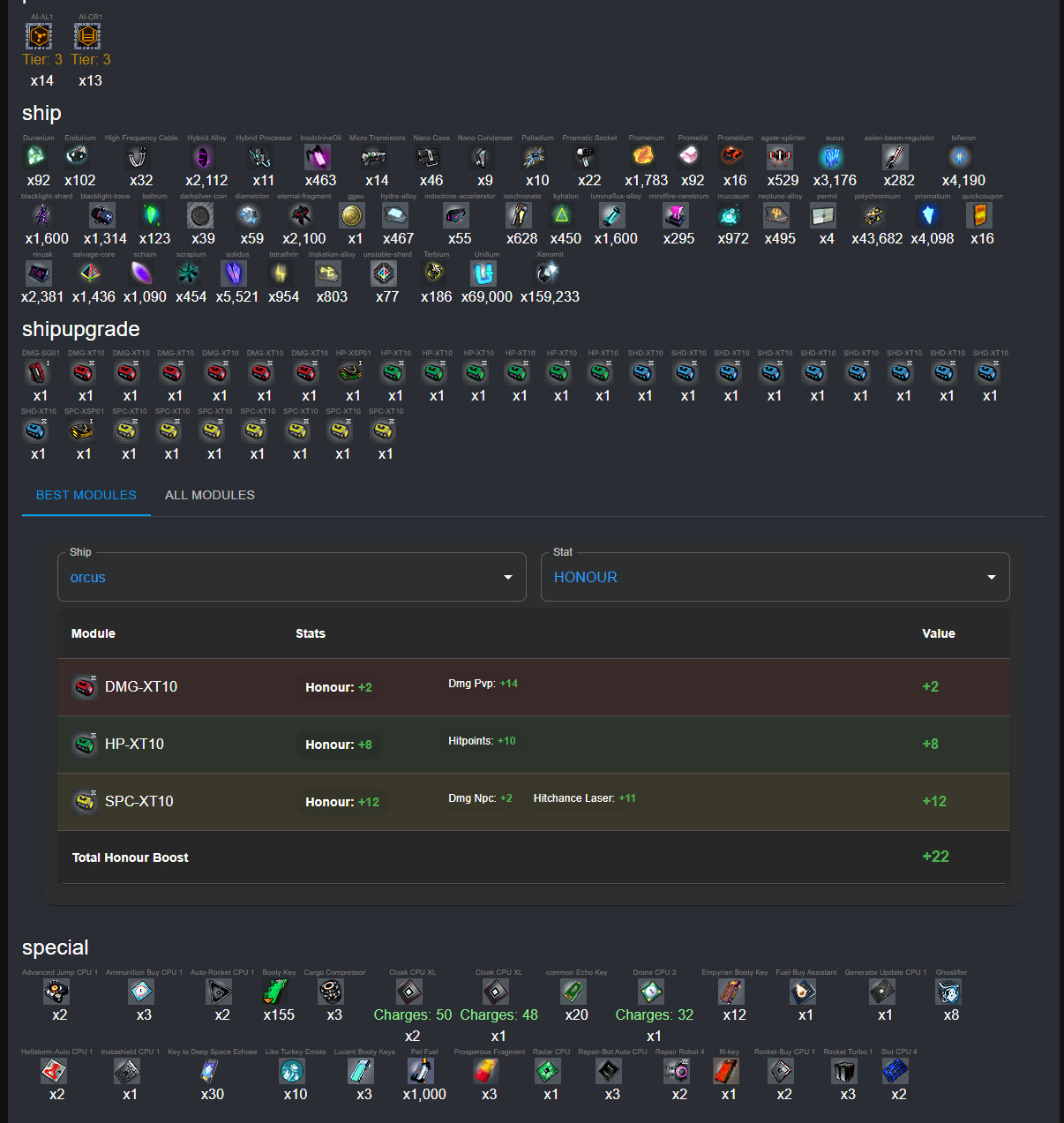
Task: Click the Cargo Compressor icon
Action: (x=331, y=992)
